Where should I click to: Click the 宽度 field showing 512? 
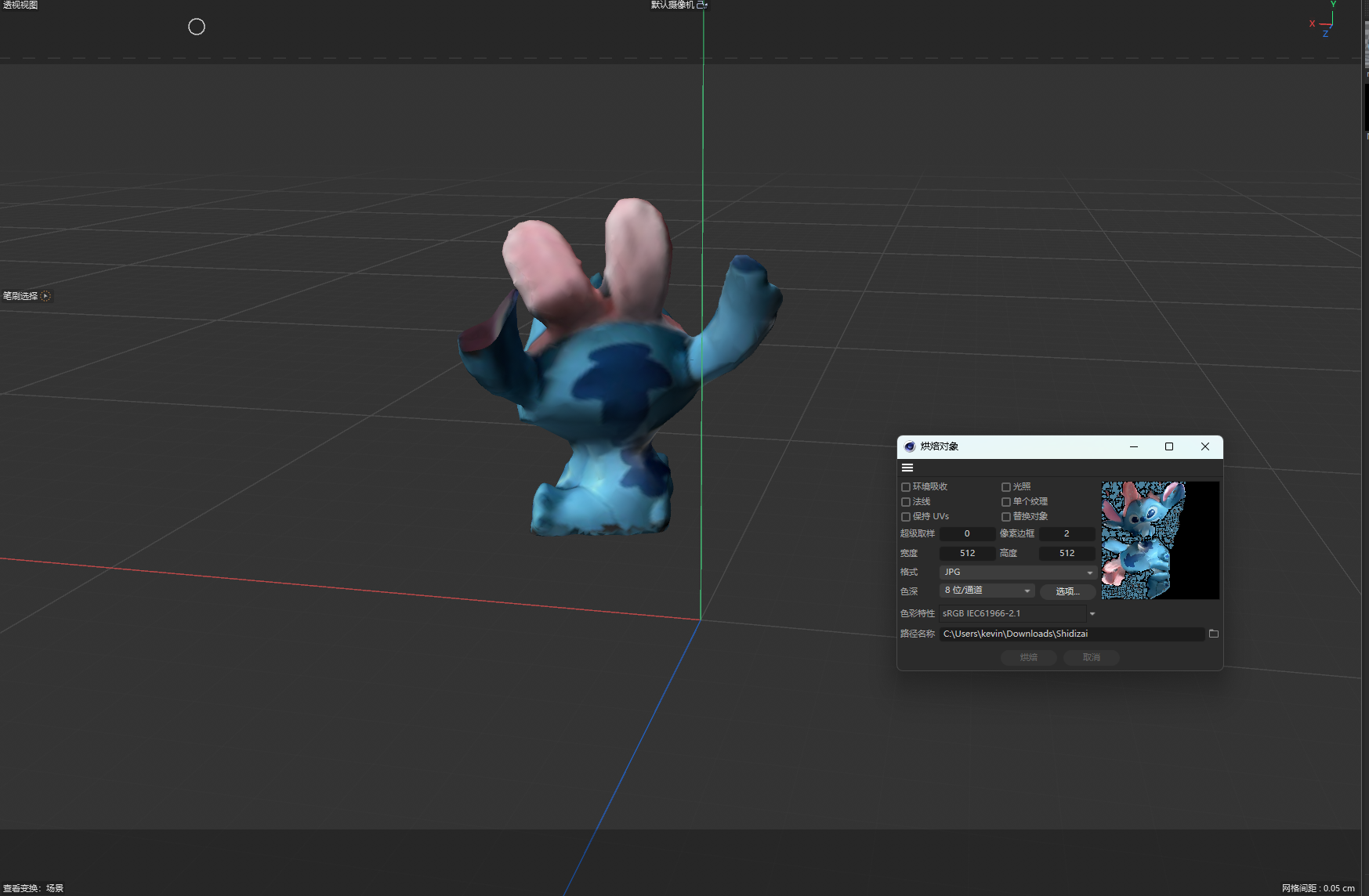pos(968,553)
